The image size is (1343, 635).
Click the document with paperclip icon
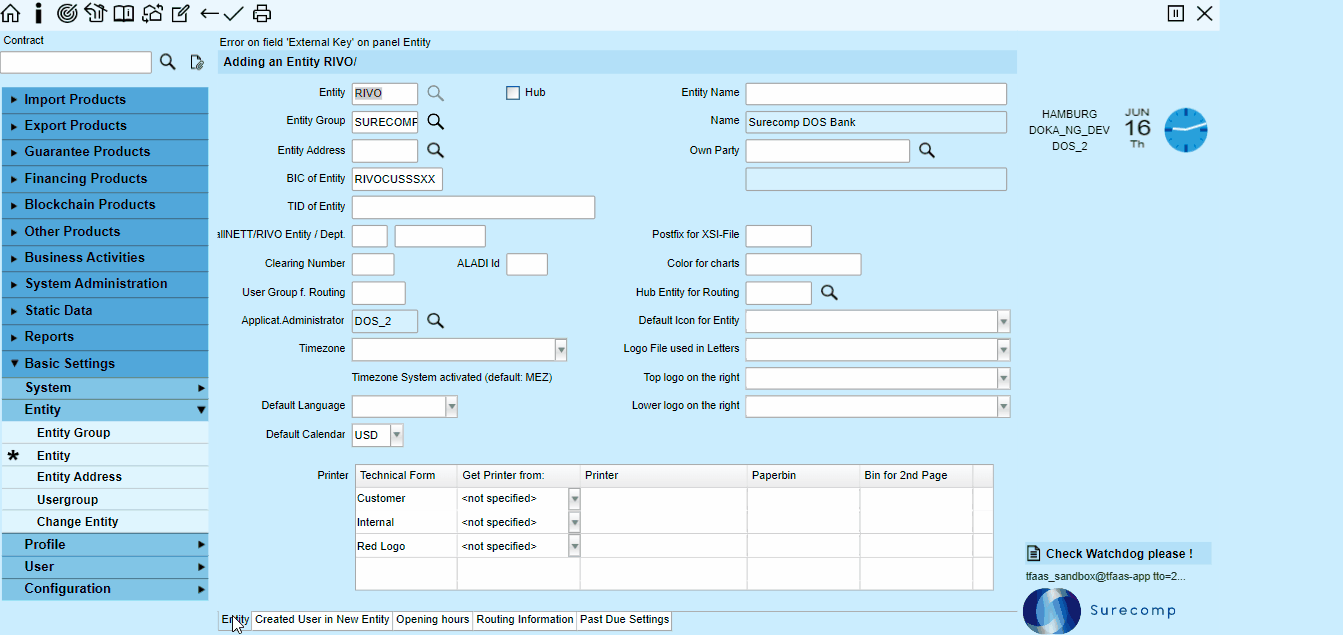click(x=197, y=62)
